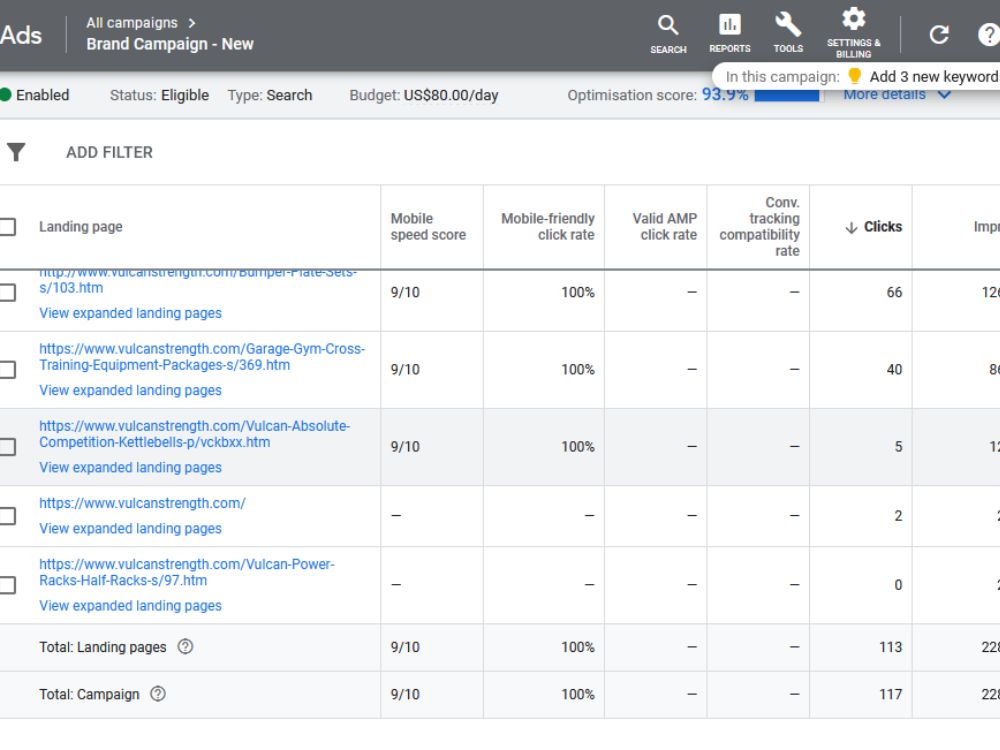
Task: Open the Search magnifier icon
Action: (x=668, y=26)
